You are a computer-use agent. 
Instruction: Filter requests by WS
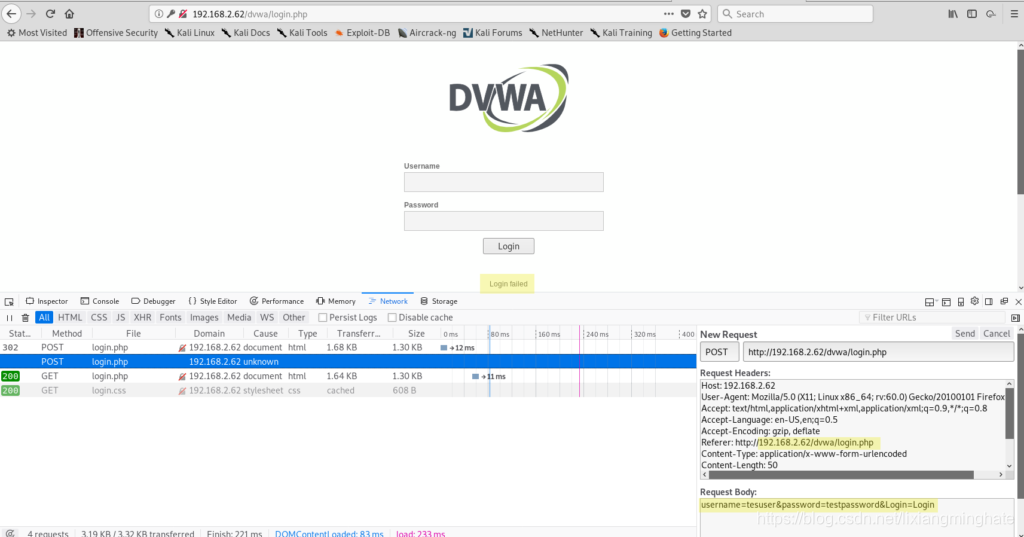pyautogui.click(x=266, y=317)
